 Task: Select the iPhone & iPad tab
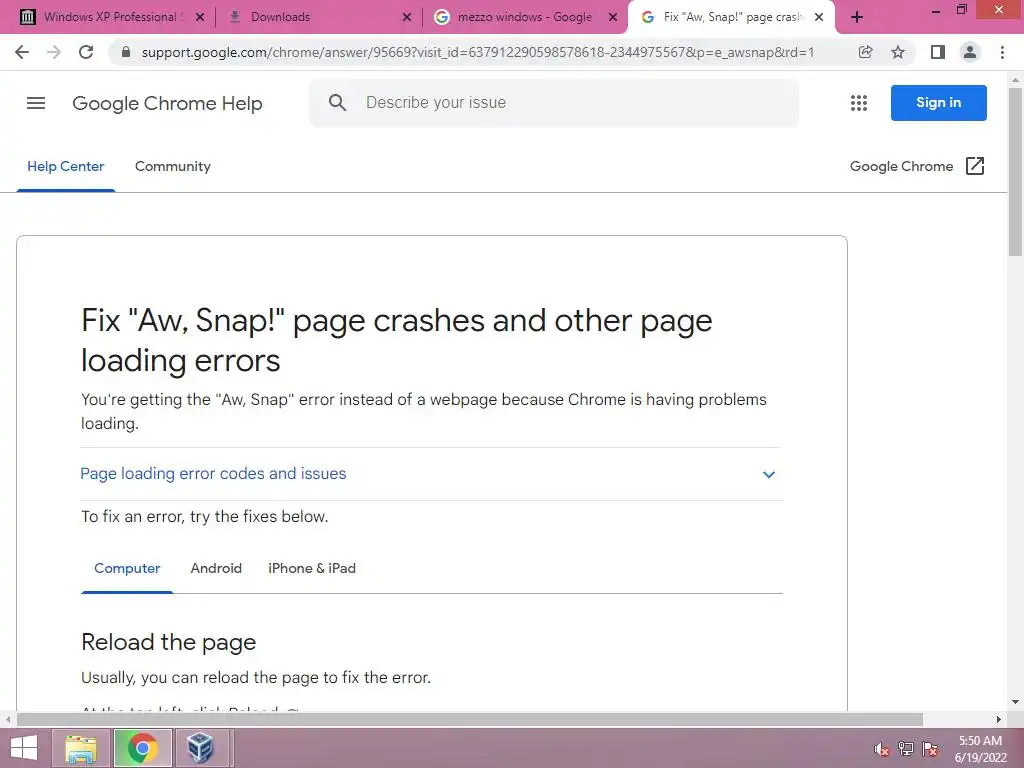[x=312, y=568]
